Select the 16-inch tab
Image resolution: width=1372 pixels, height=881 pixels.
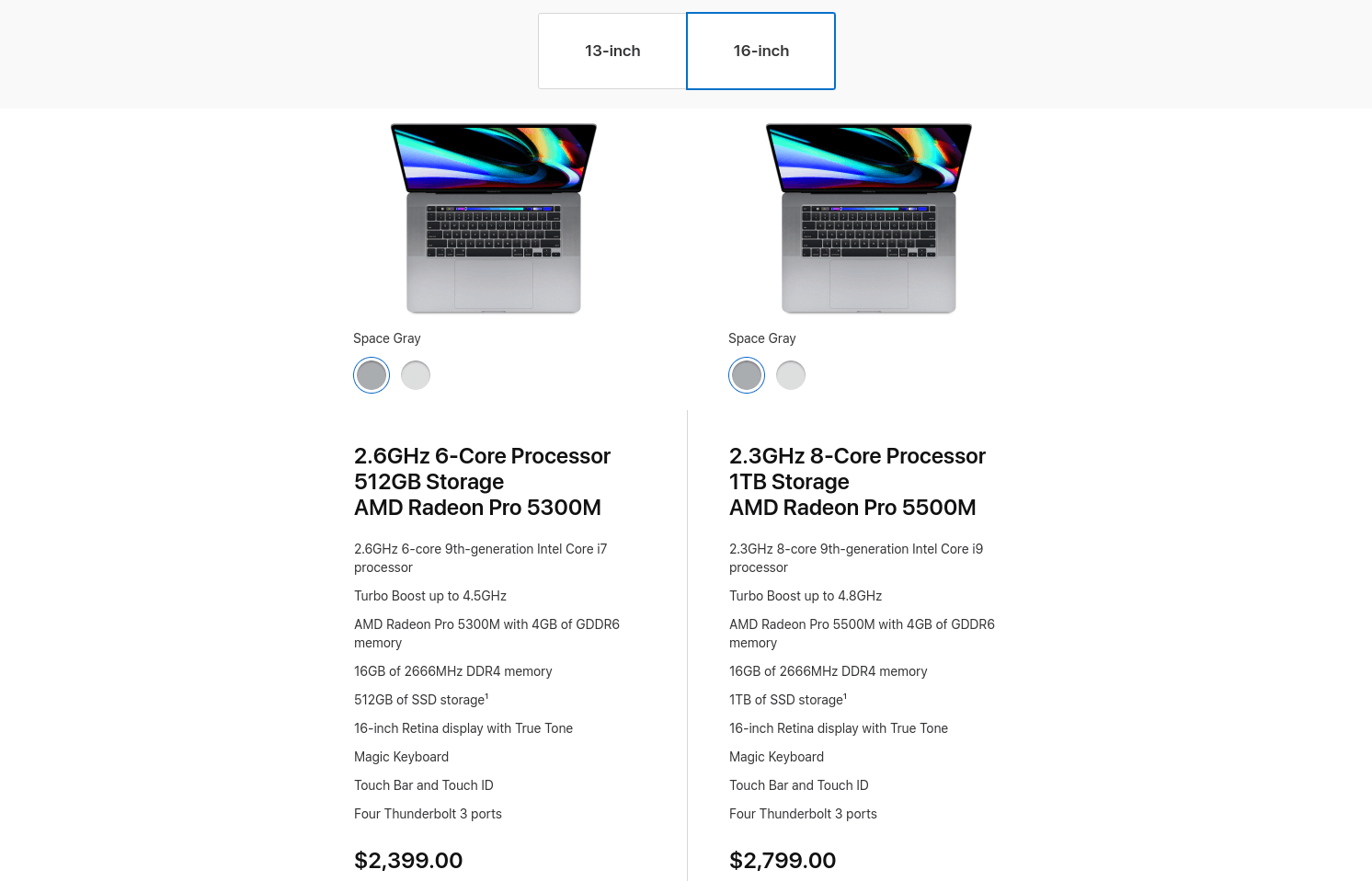pos(760,51)
